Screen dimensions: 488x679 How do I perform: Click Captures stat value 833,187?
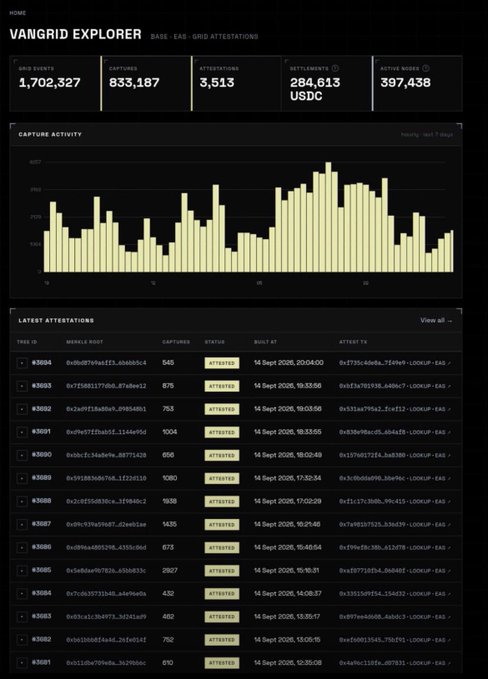(134, 82)
